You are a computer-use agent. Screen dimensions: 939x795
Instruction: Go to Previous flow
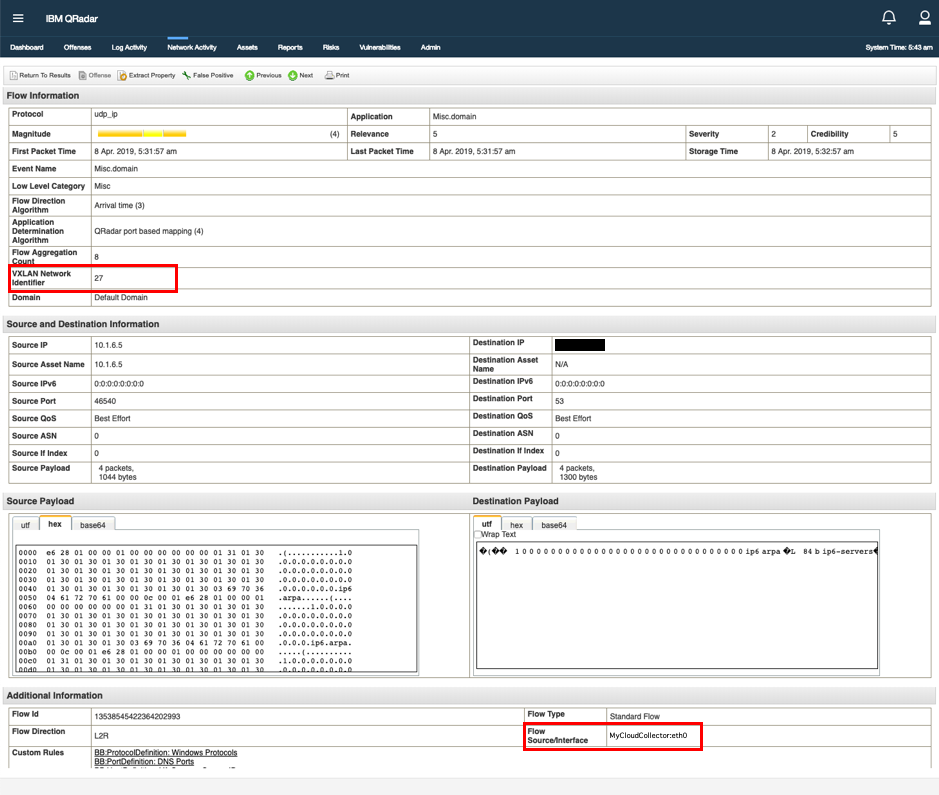tap(263, 75)
